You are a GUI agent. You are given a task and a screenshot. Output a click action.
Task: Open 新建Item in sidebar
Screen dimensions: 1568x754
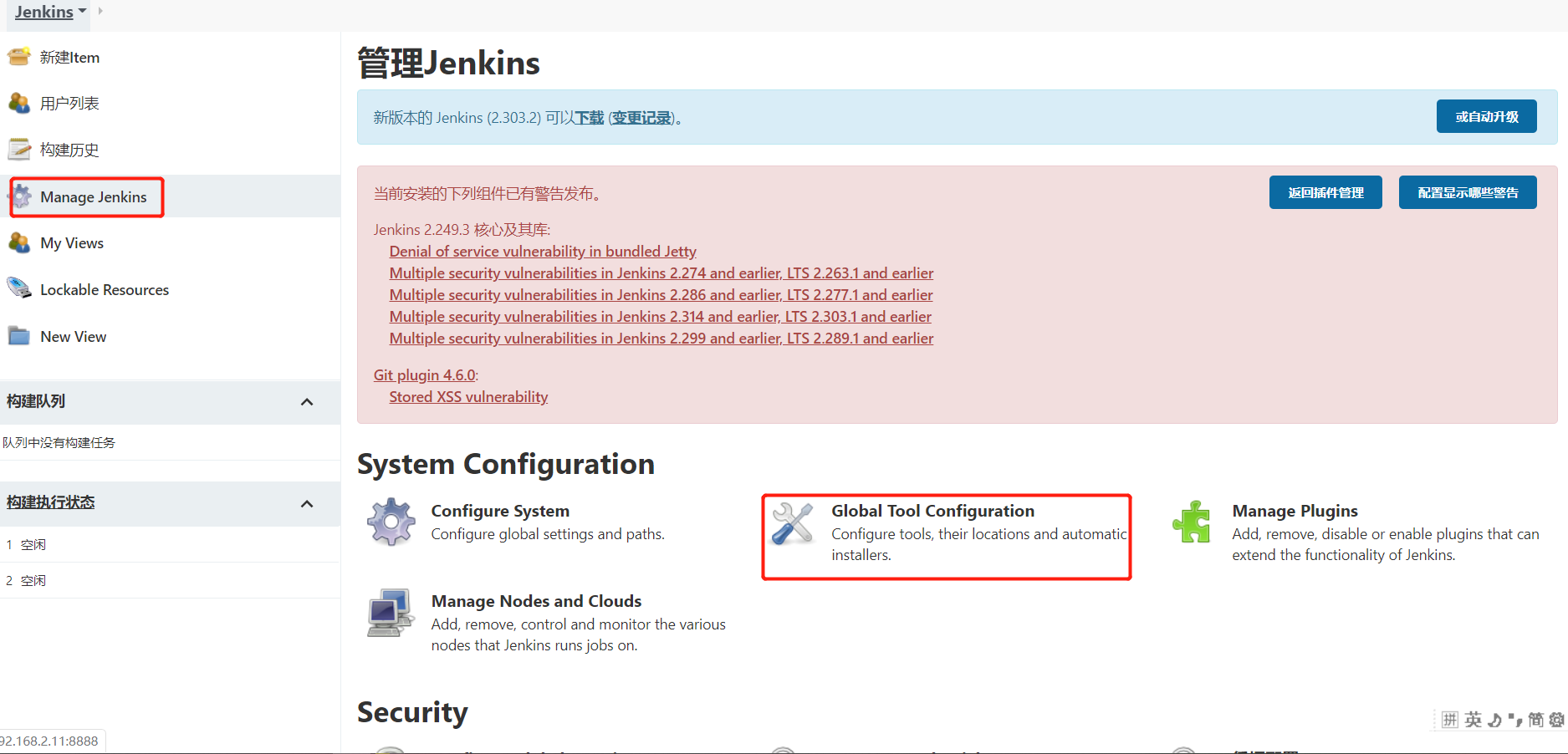click(x=69, y=57)
